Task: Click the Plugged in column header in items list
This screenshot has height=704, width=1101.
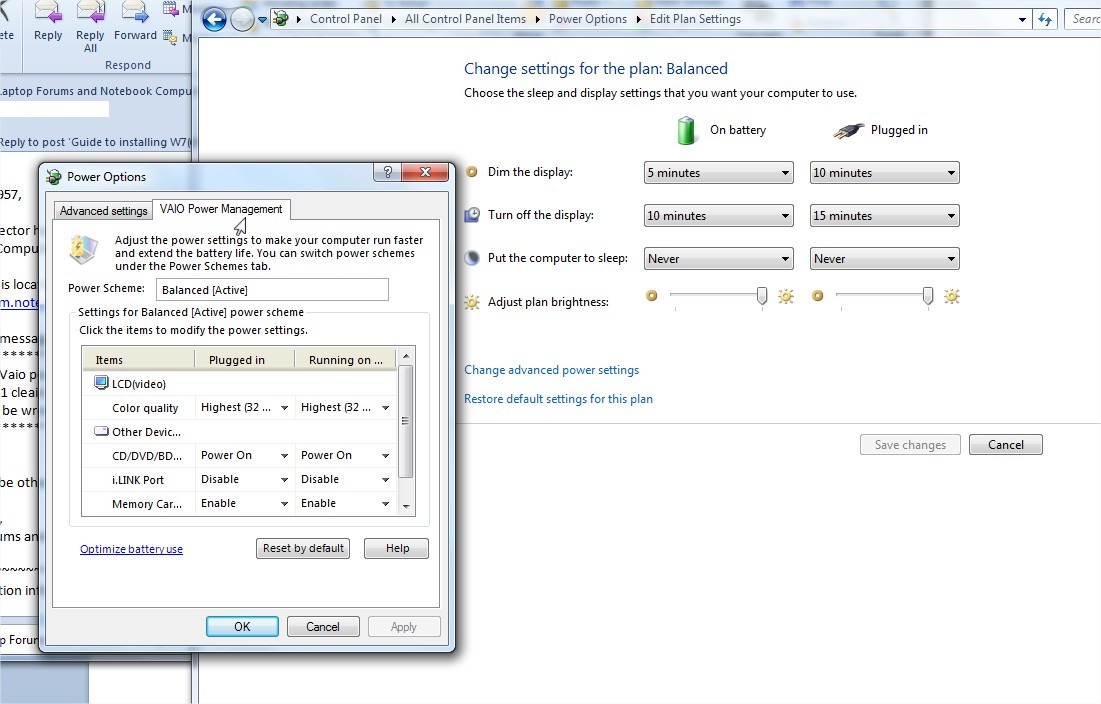Action: [x=244, y=359]
